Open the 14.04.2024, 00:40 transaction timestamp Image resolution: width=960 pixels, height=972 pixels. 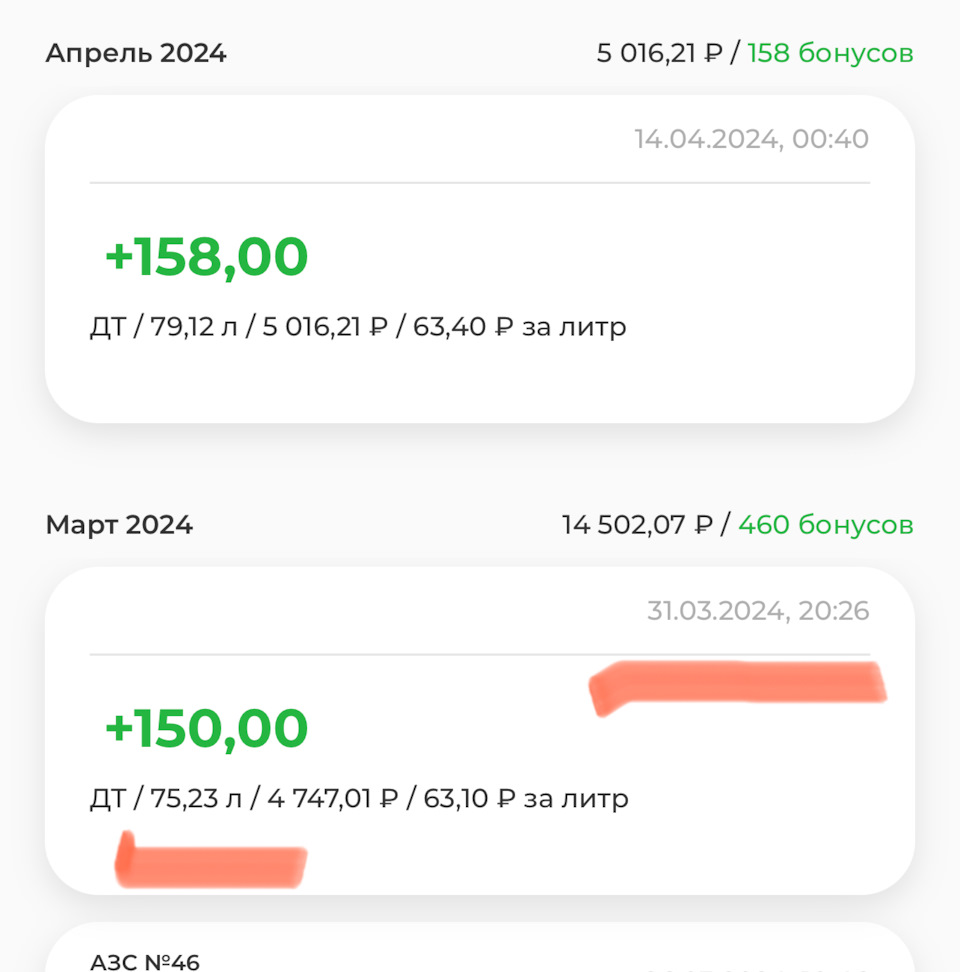click(751, 139)
